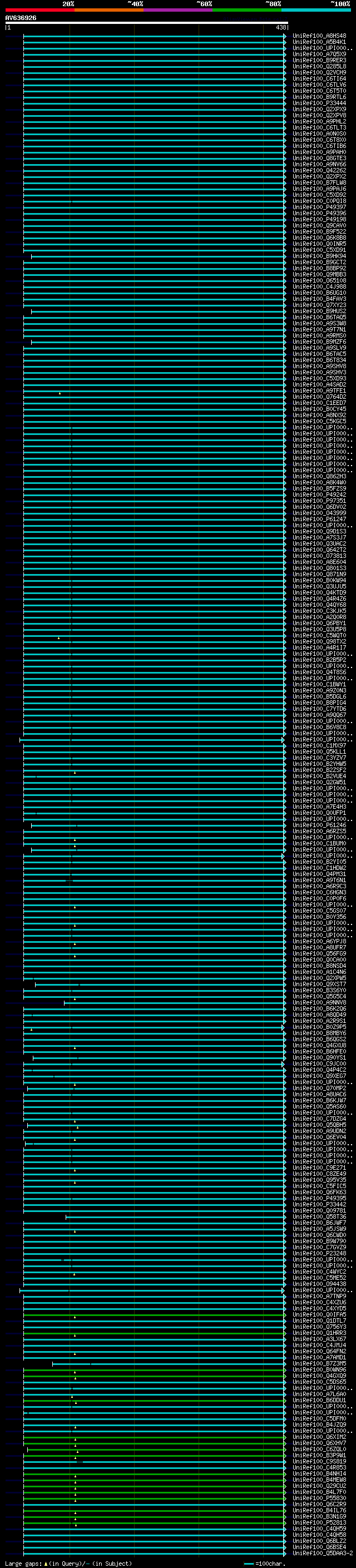Click the UniRef100_Q29CU2 label
The image size is (356, 1568).
click(x=319, y=1486)
